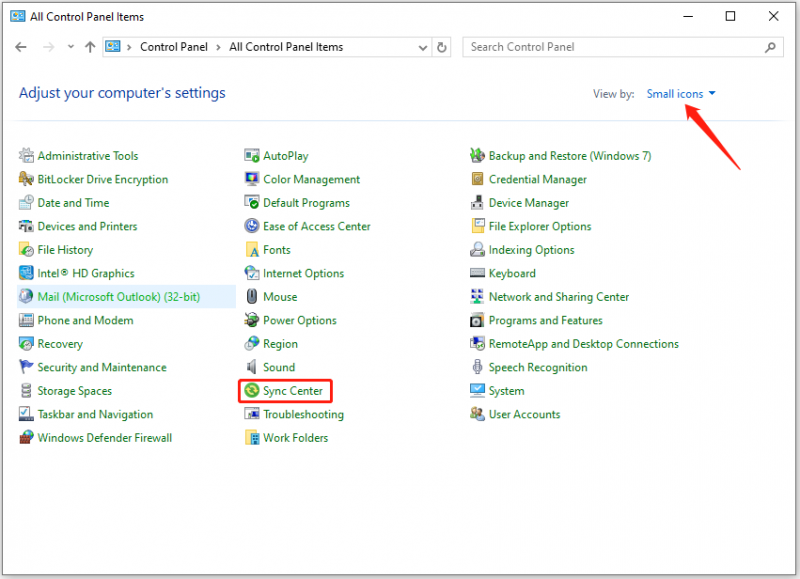
Task: Refresh the Control Panel view
Action: coord(442,47)
